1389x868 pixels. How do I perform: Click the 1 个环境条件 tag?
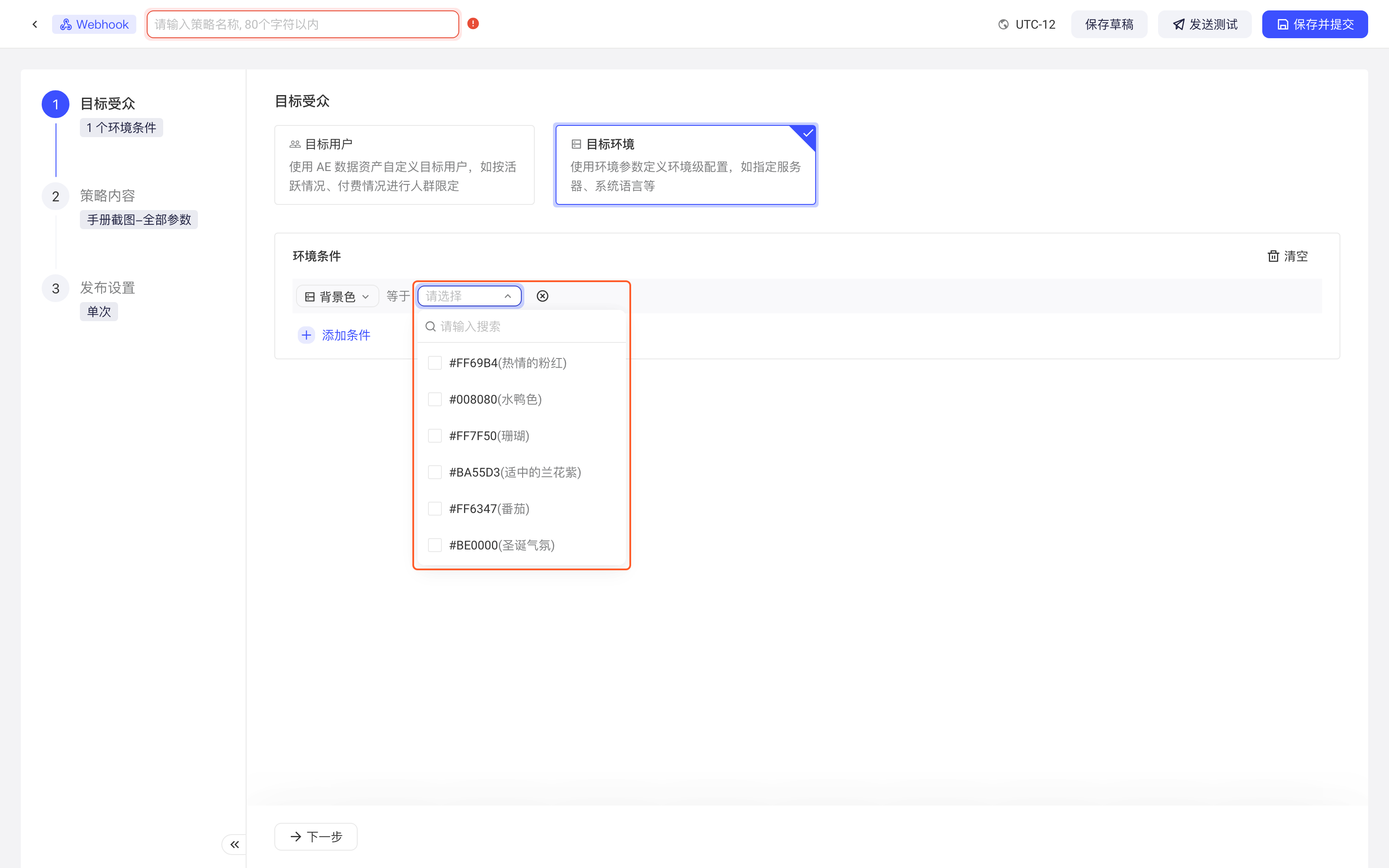pyautogui.click(x=121, y=128)
